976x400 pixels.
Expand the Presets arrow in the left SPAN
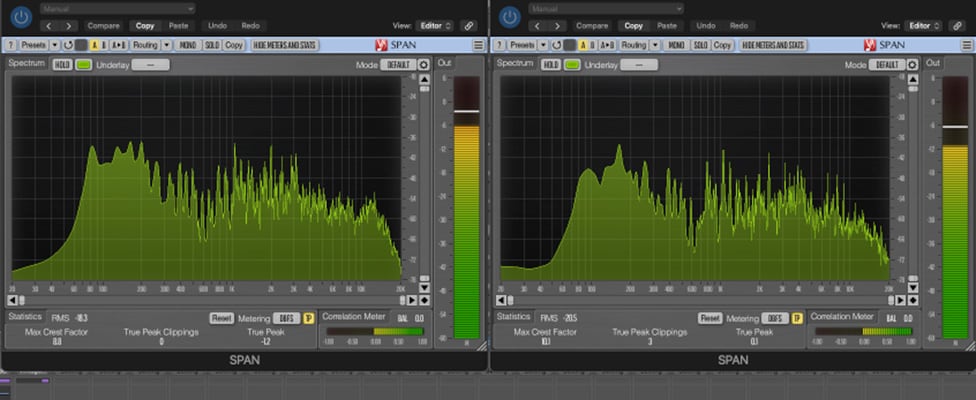tap(55, 45)
